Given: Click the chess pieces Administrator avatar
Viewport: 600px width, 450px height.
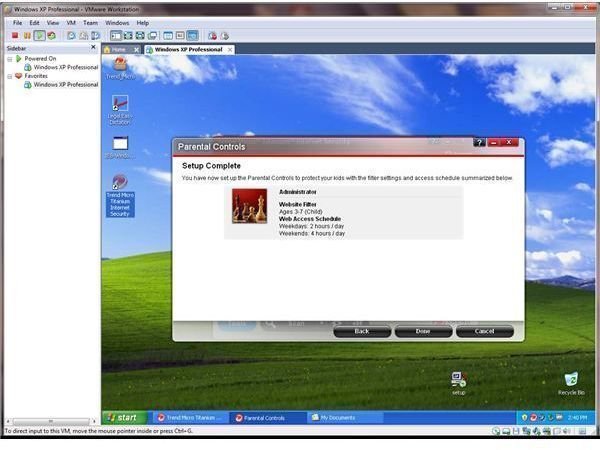Looking at the screenshot, I should 249,206.
